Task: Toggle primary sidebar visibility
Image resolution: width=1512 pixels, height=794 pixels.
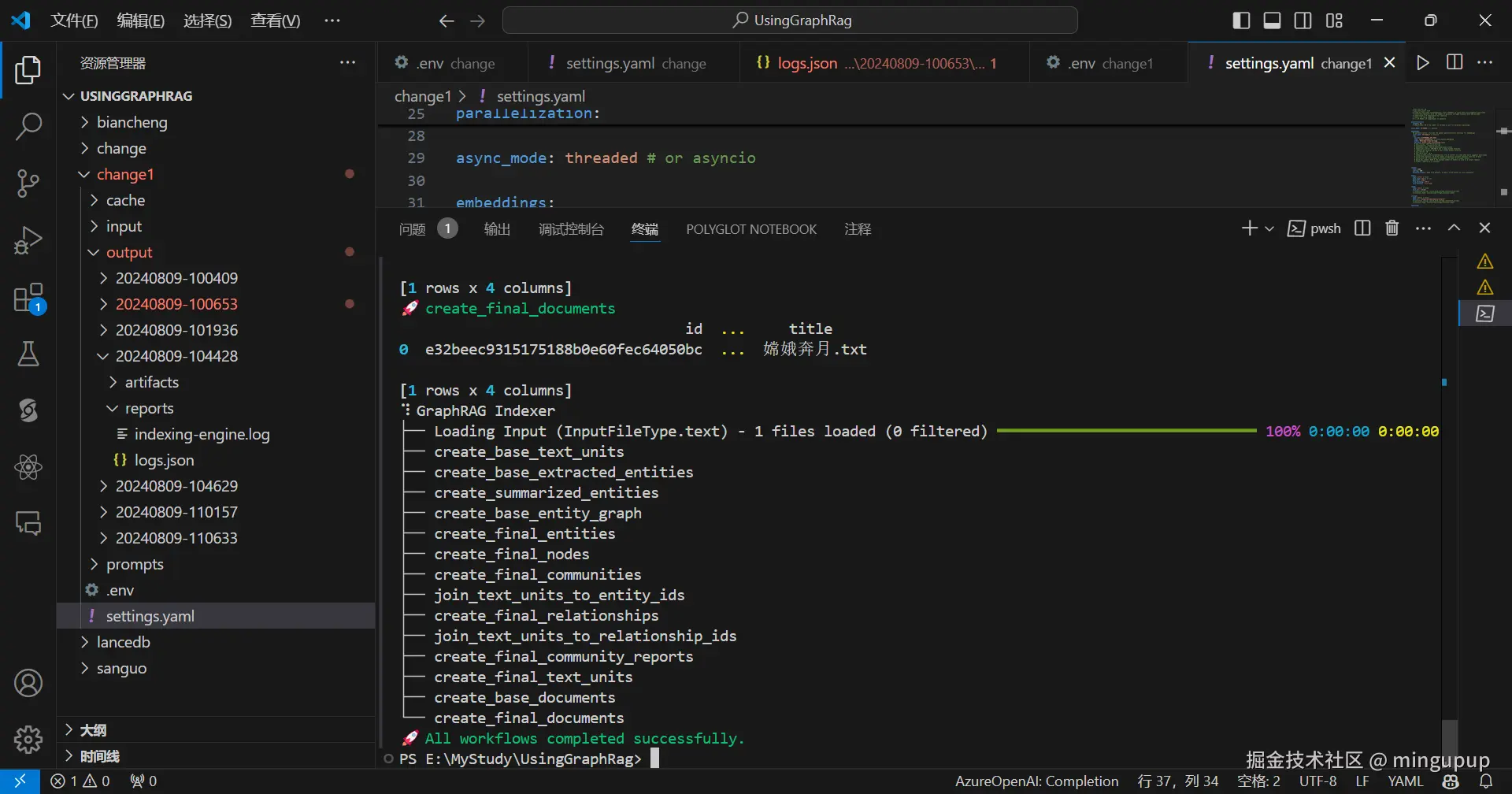Action: (1241, 20)
